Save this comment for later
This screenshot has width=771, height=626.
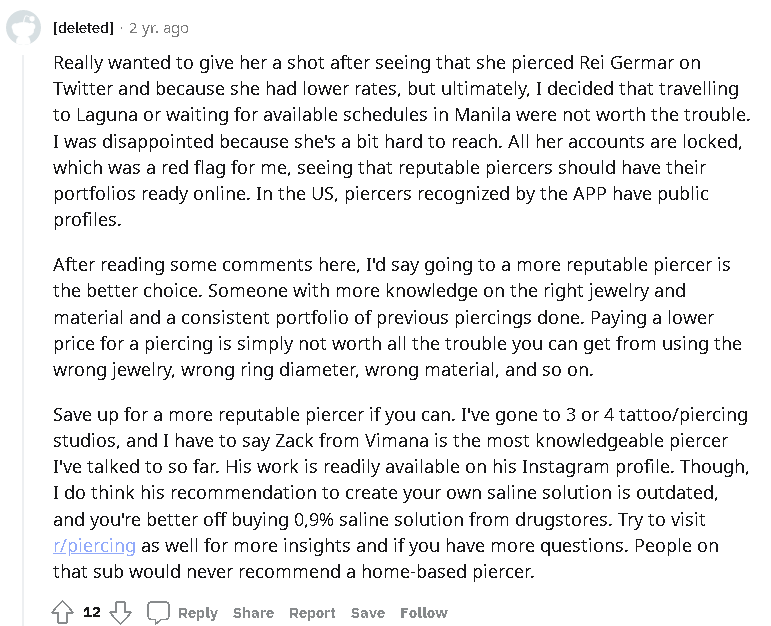click(x=367, y=613)
